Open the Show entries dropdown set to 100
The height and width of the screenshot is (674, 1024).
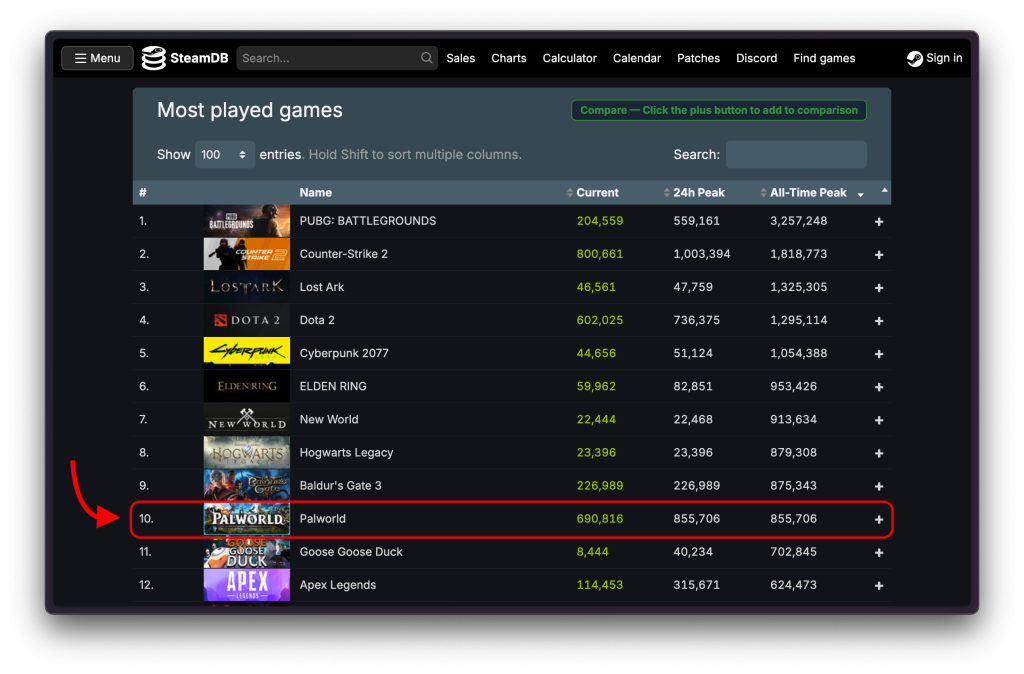pyautogui.click(x=225, y=155)
